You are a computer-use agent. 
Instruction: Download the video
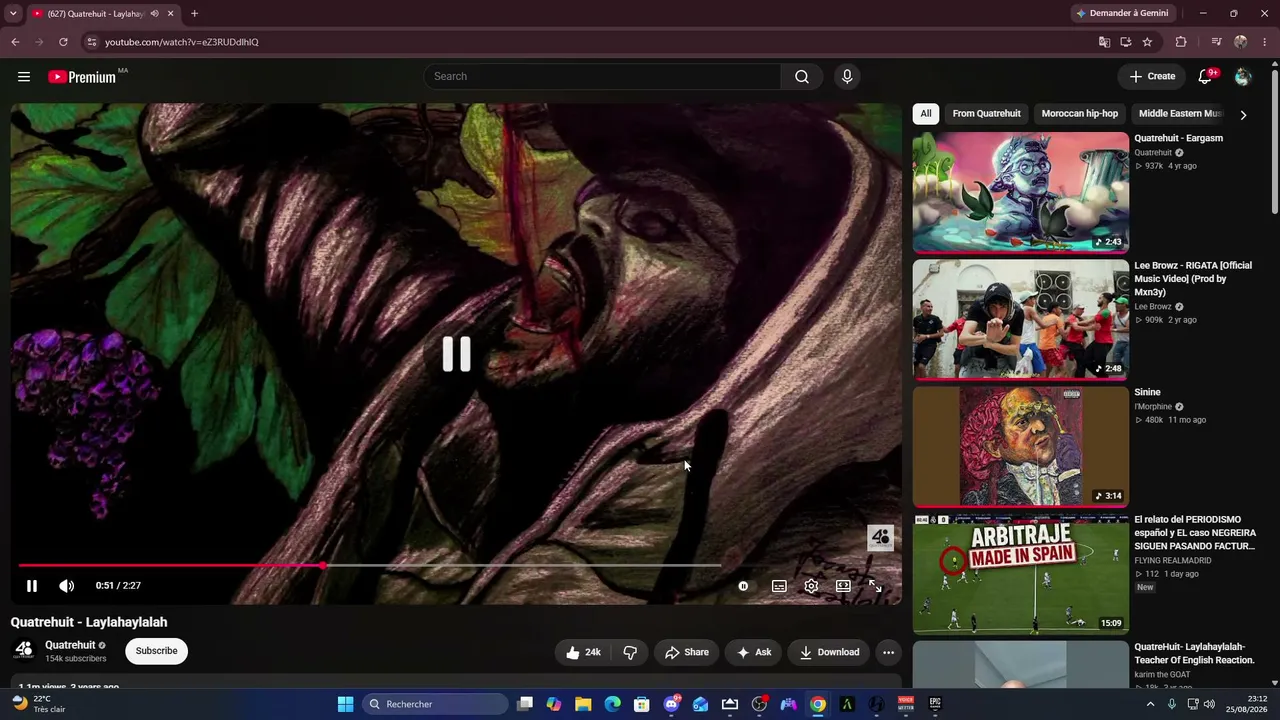point(829,653)
